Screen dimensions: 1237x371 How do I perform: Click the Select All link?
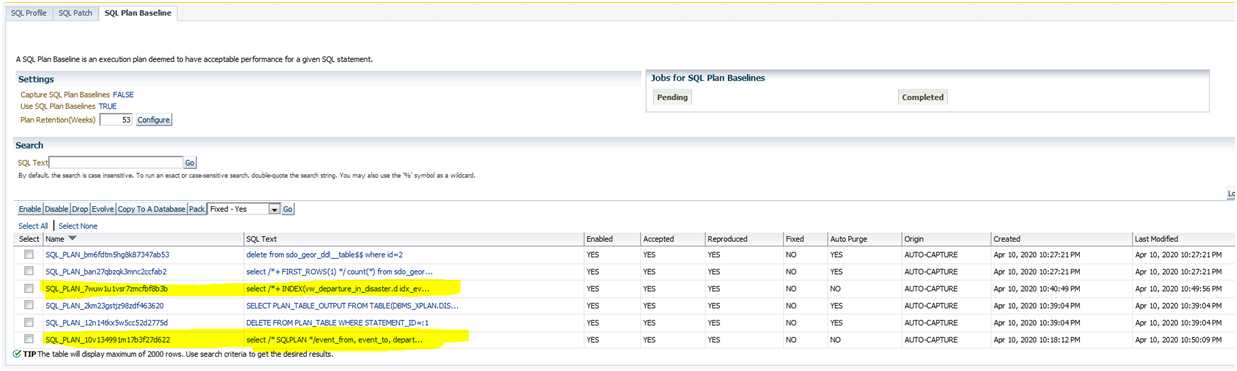pyautogui.click(x=33, y=227)
